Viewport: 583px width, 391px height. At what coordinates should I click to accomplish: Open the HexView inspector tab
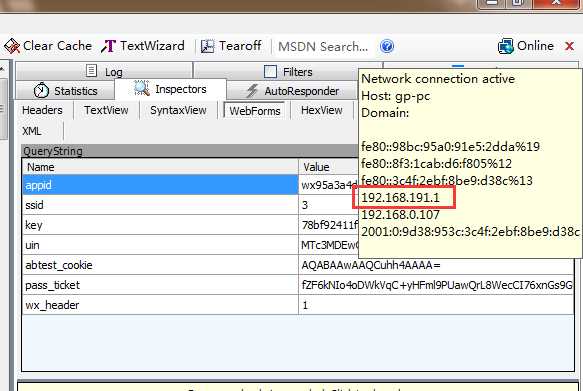click(x=322, y=110)
